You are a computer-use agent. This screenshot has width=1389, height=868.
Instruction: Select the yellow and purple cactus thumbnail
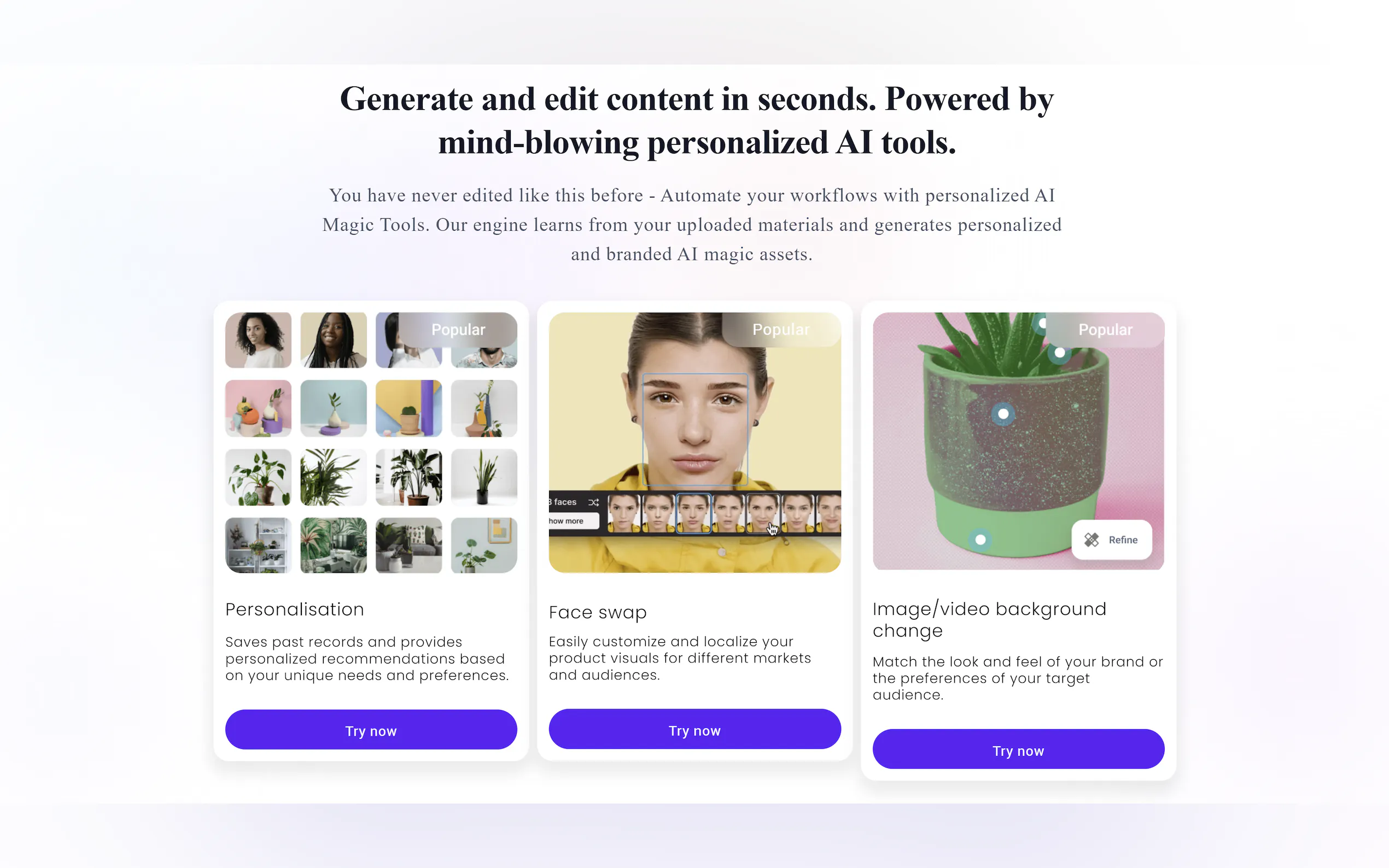coord(408,408)
